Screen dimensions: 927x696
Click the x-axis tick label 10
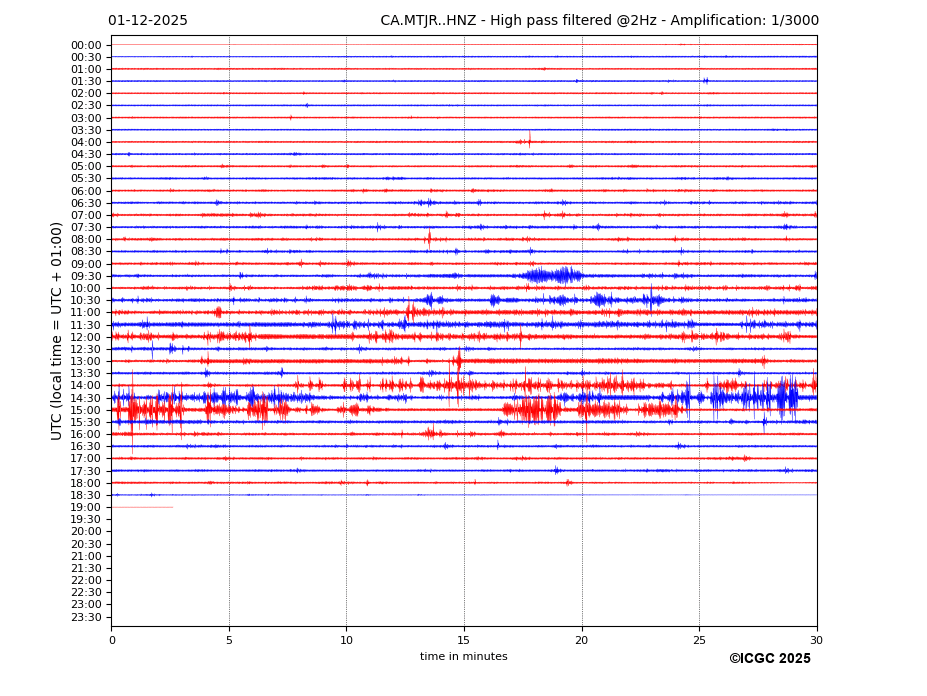(346, 640)
